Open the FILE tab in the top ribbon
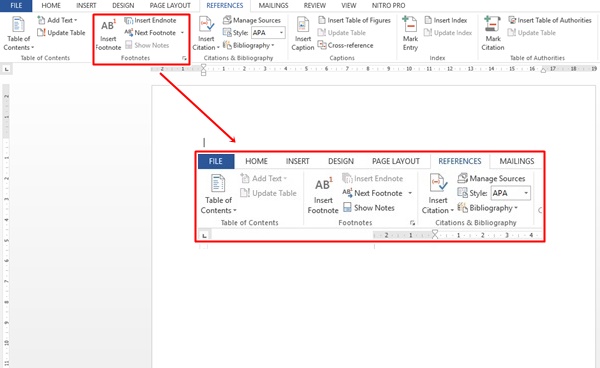 (16, 5)
